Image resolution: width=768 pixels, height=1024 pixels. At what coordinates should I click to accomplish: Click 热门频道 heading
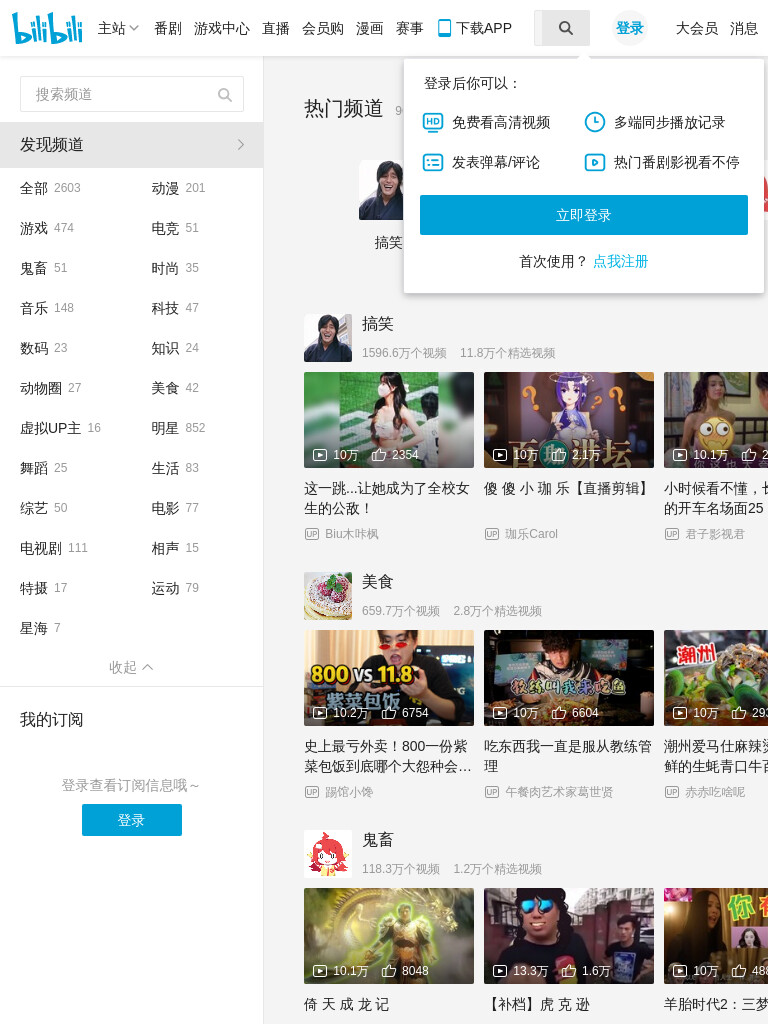tap(344, 108)
